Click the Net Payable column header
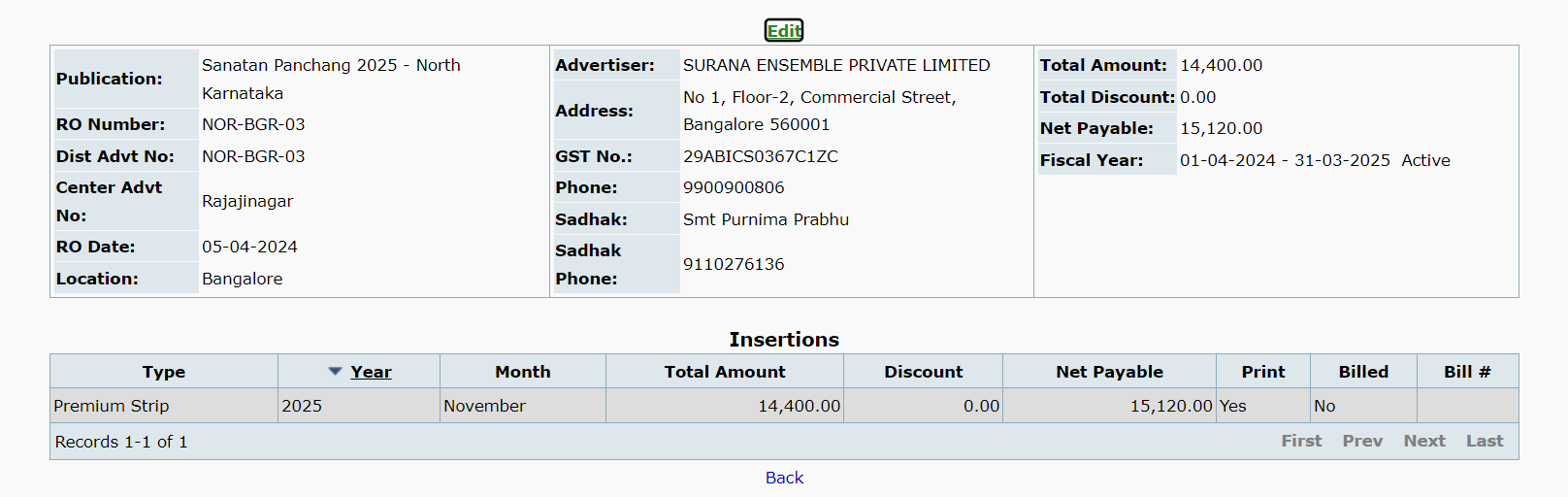The height and width of the screenshot is (497, 1568). (1109, 372)
